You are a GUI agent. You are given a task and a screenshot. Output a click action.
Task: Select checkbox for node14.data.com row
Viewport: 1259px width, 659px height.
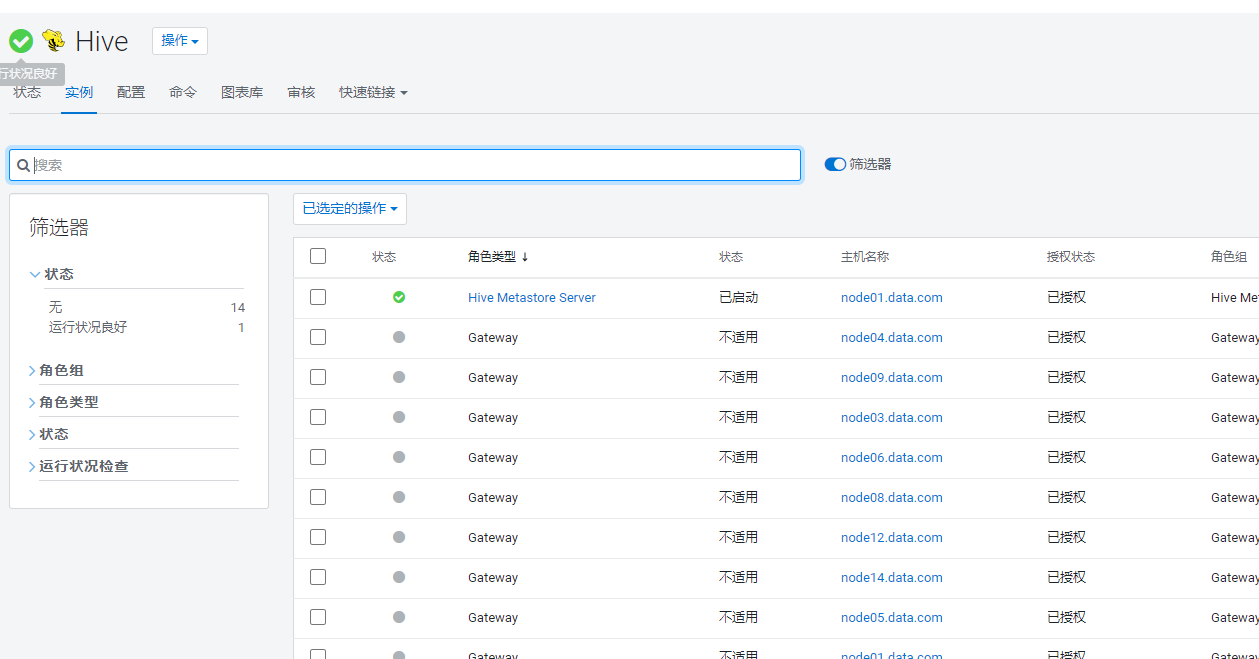[318, 577]
